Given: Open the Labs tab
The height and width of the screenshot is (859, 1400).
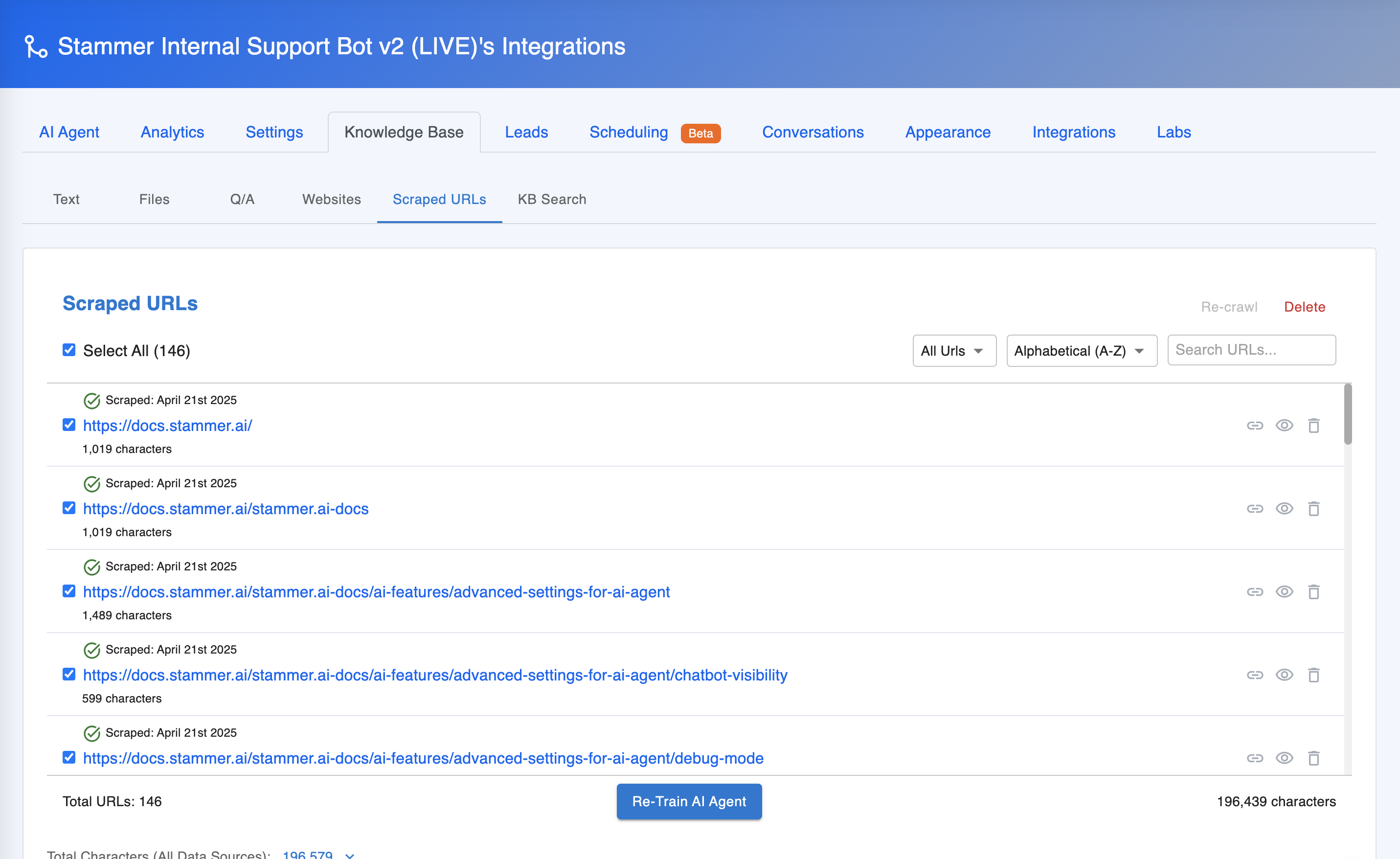Looking at the screenshot, I should pyautogui.click(x=1174, y=132).
